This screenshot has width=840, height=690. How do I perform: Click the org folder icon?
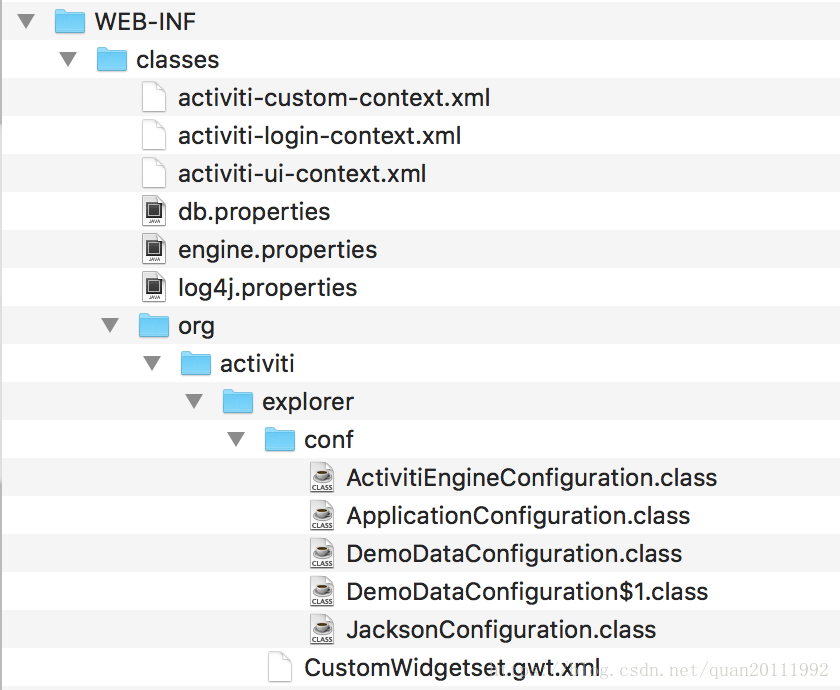154,325
